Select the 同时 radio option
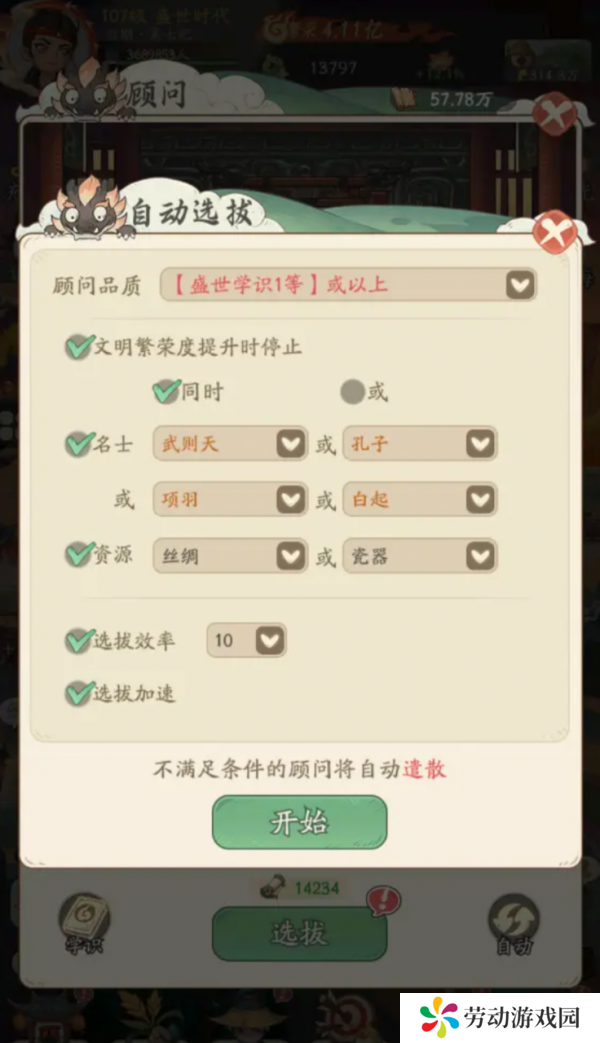Screen dimensions: 600x1043 [x=166, y=391]
